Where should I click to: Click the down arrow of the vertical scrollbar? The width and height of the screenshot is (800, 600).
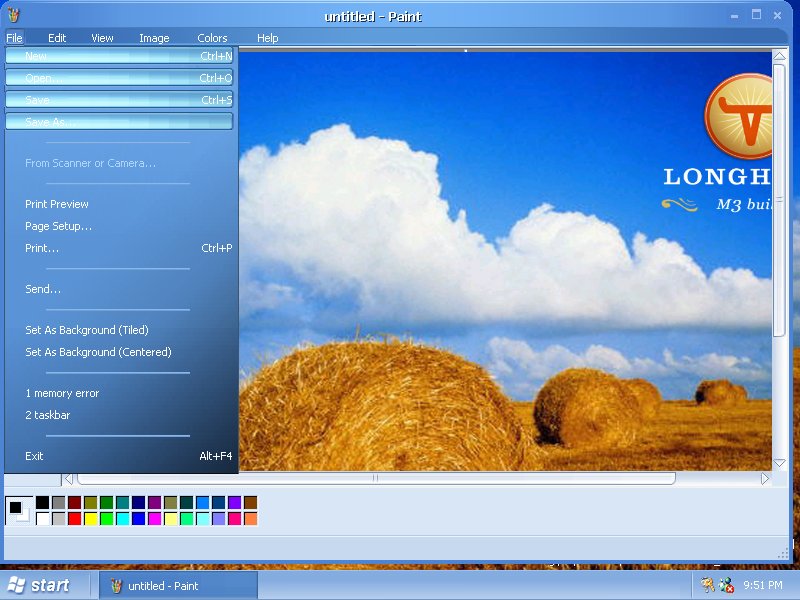pyautogui.click(x=779, y=462)
